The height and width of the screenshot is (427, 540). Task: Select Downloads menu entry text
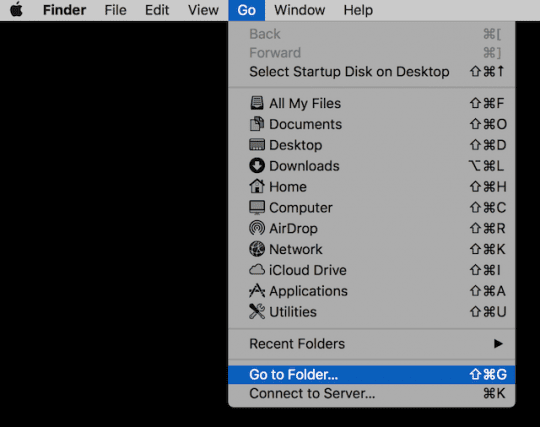tap(304, 166)
